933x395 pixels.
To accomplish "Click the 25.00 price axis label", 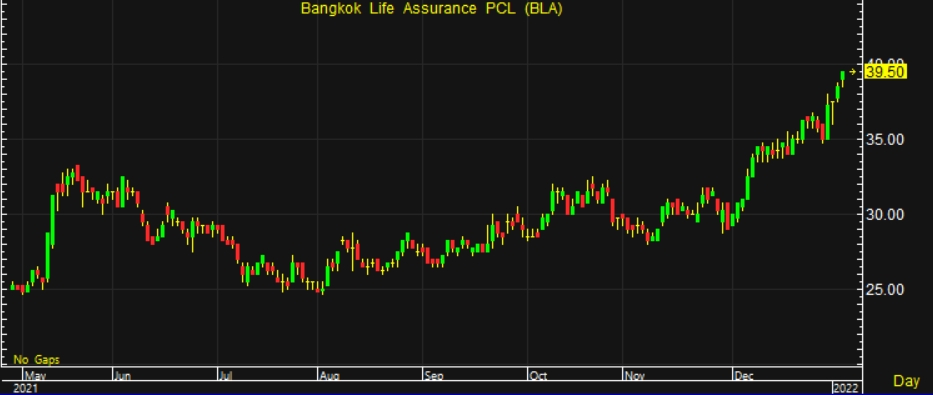I will pos(885,290).
